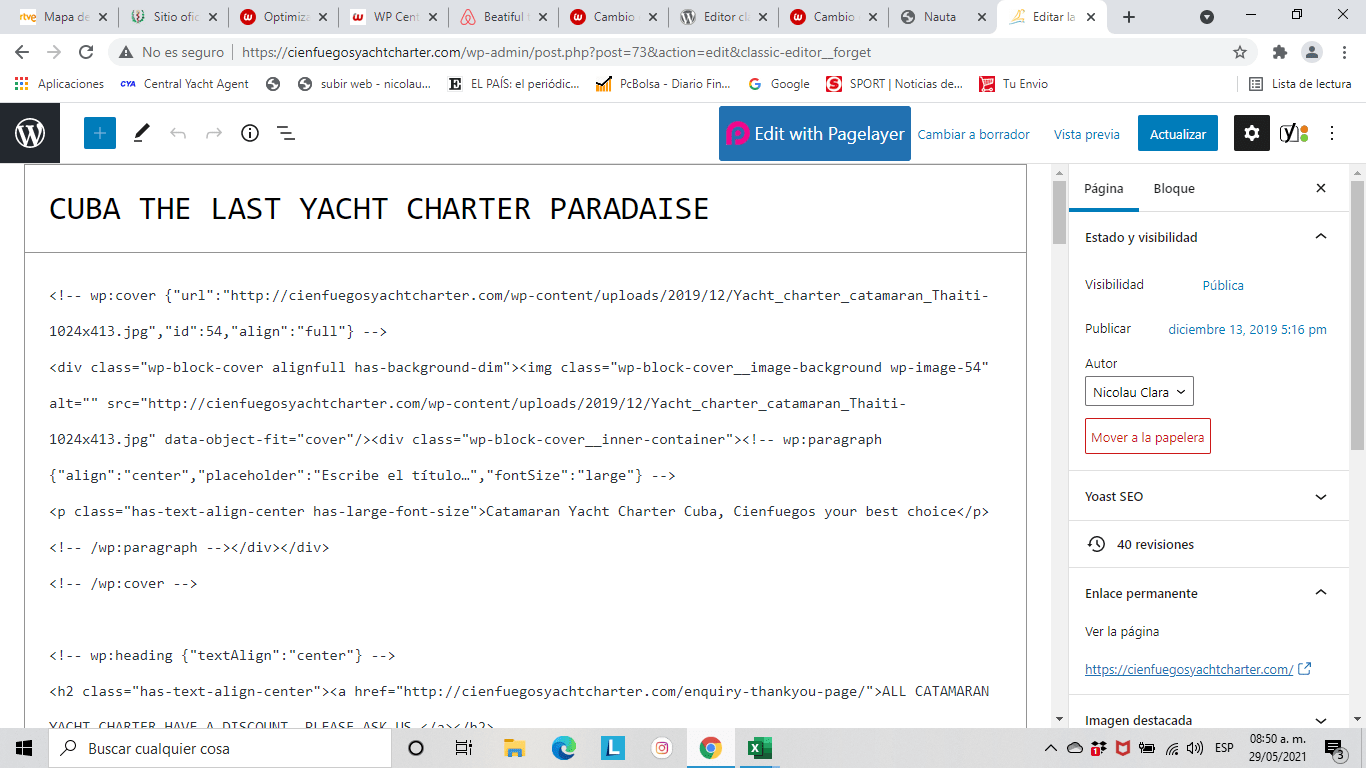This screenshot has width=1366, height=768.
Task: Open the Aplicaciones bookmarks shortcut
Action: coord(59,84)
